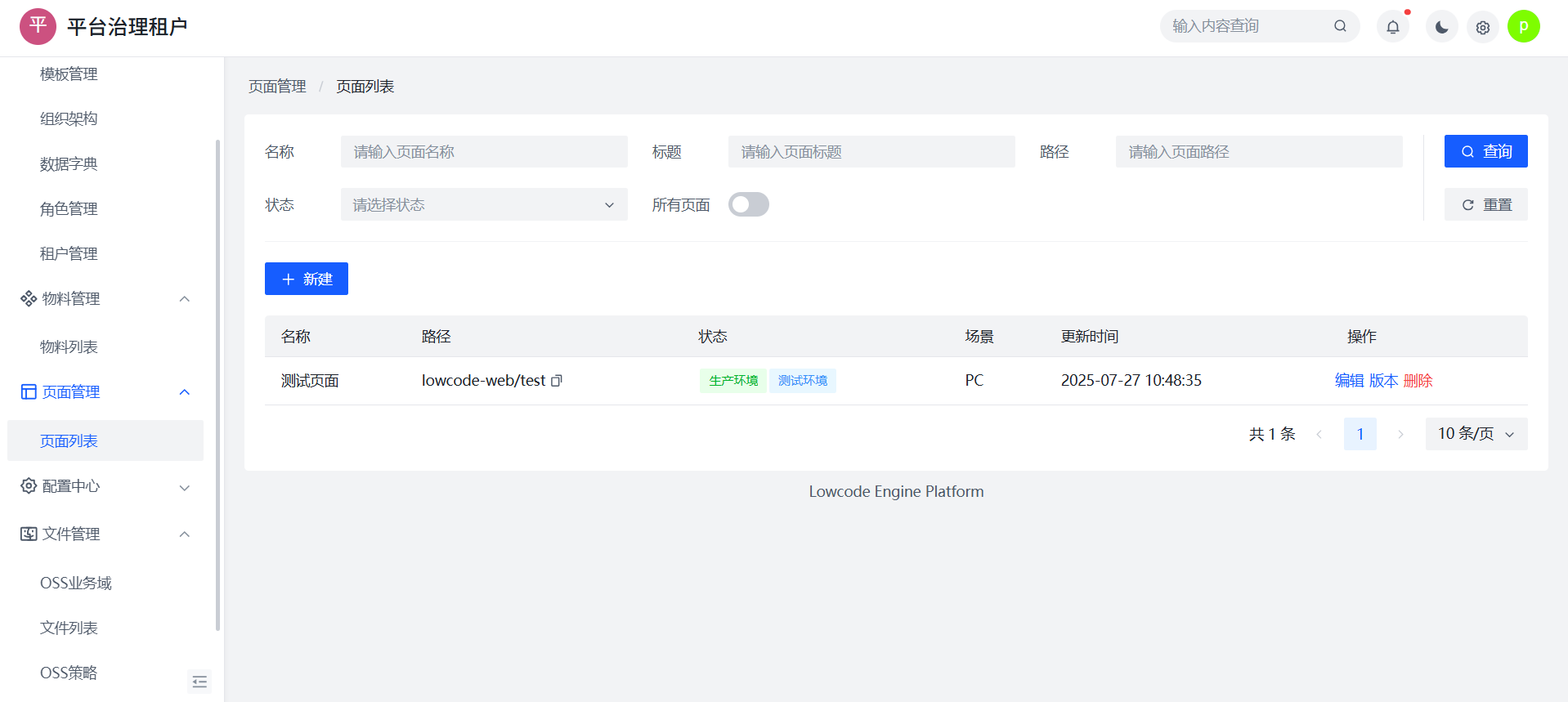
Task: Copy the lowcode-web/test path icon
Action: (557, 381)
